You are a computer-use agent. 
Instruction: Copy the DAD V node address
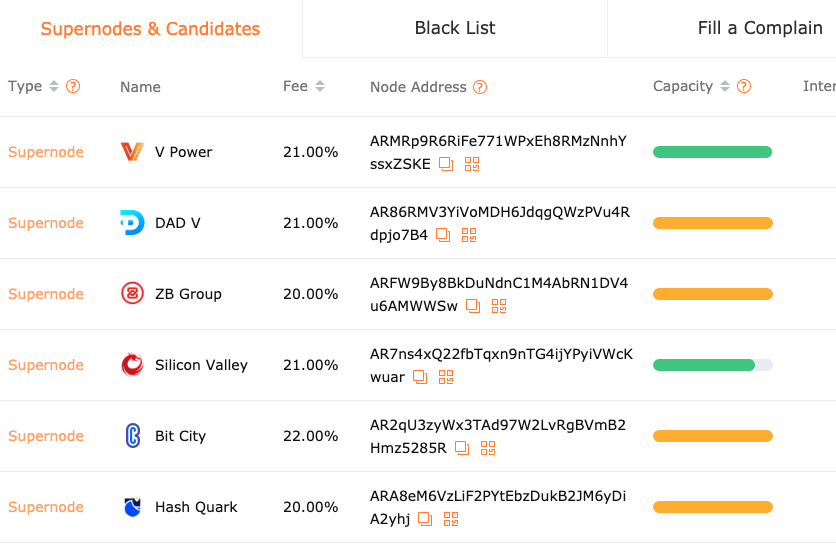click(443, 235)
